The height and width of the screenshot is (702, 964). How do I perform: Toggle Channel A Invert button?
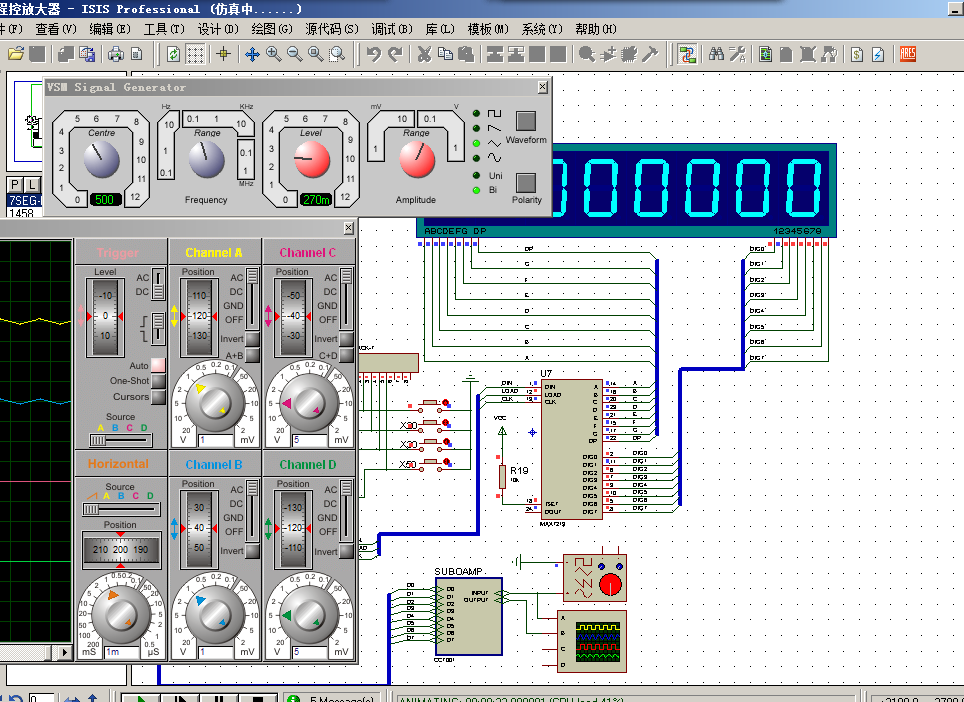(252, 339)
